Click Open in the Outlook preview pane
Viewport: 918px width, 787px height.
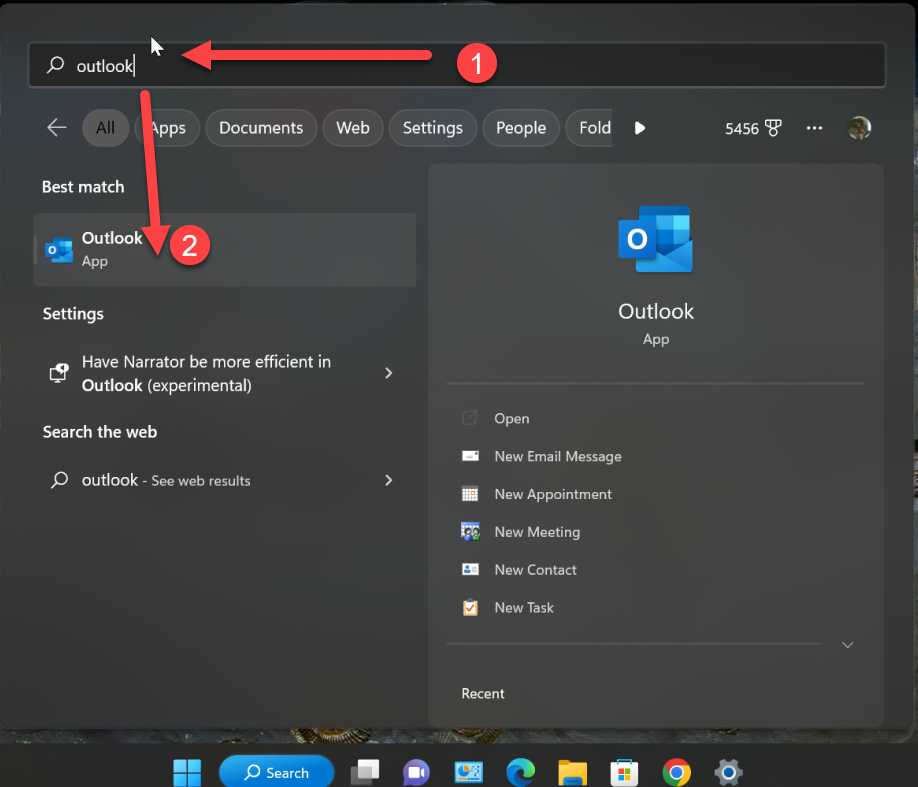point(512,418)
